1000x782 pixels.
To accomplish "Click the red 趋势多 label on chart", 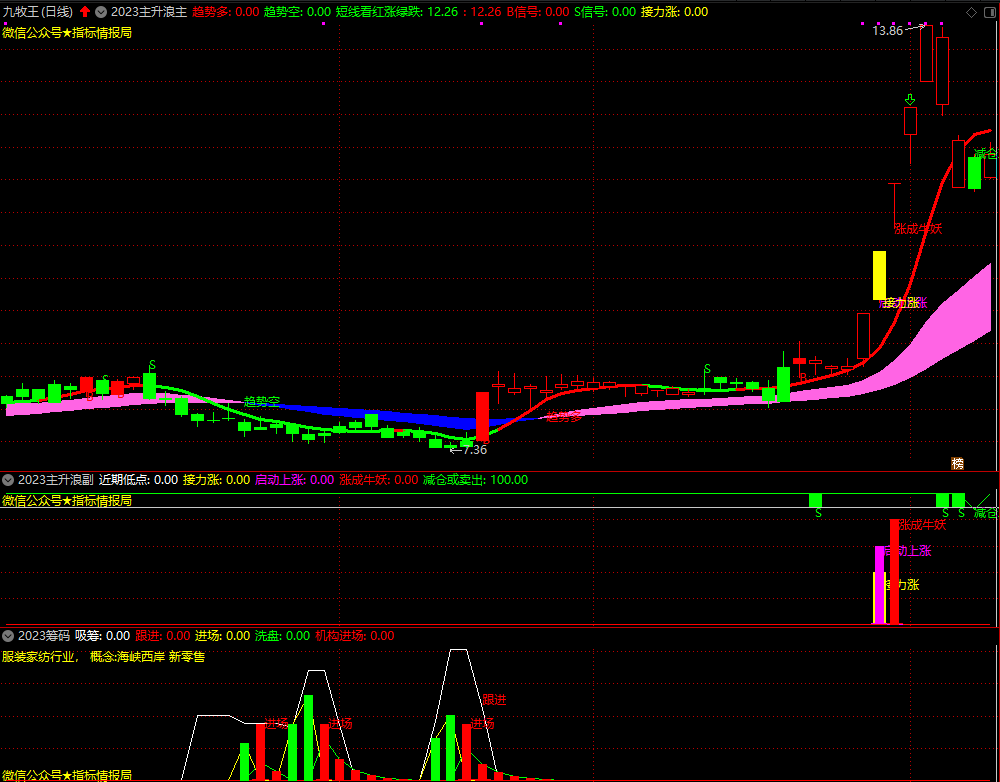I will 564,417.
